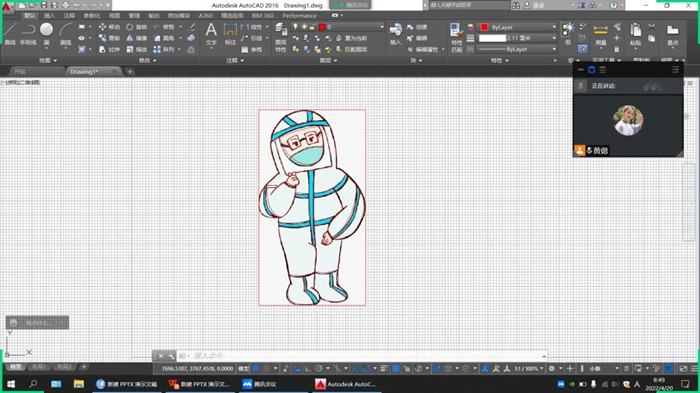700x393 pixels.
Task: Click Linear (线性) dimension button
Action: click(x=251, y=27)
